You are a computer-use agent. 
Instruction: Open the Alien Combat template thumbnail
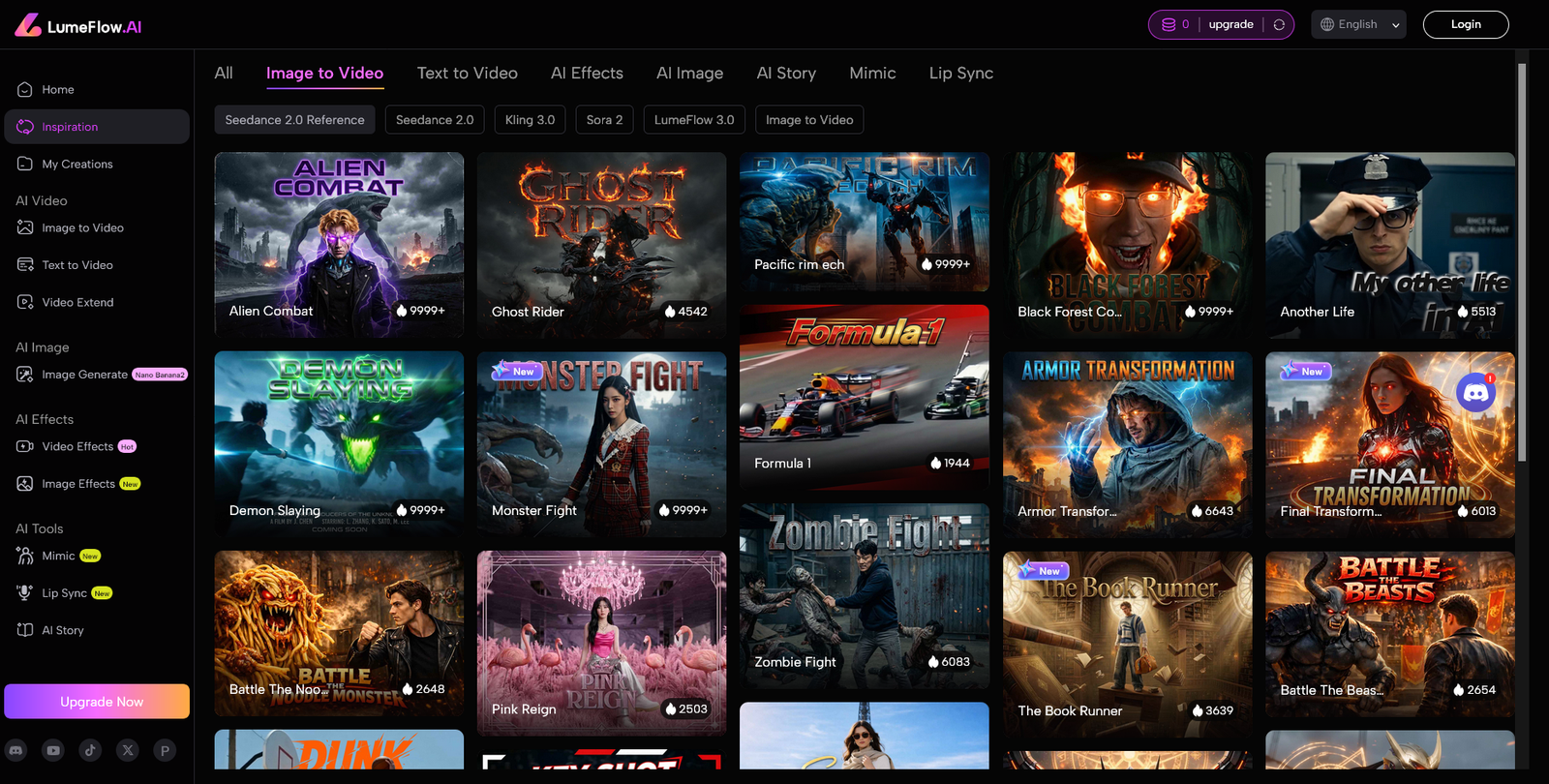point(339,244)
